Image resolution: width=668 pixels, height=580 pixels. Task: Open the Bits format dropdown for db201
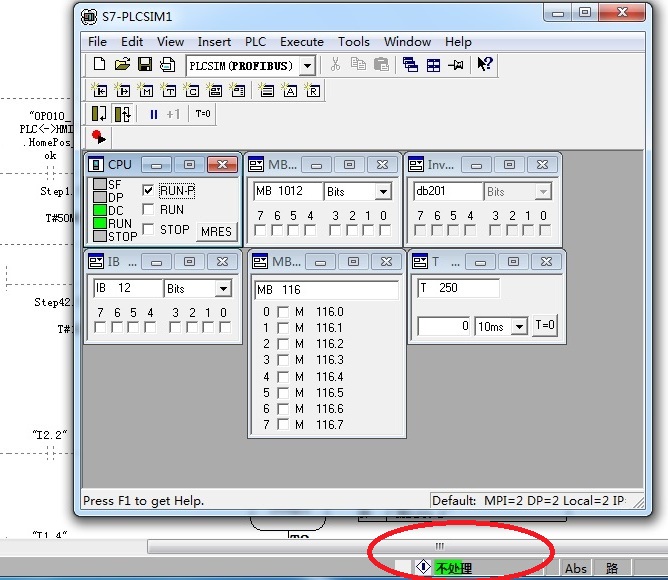click(543, 192)
